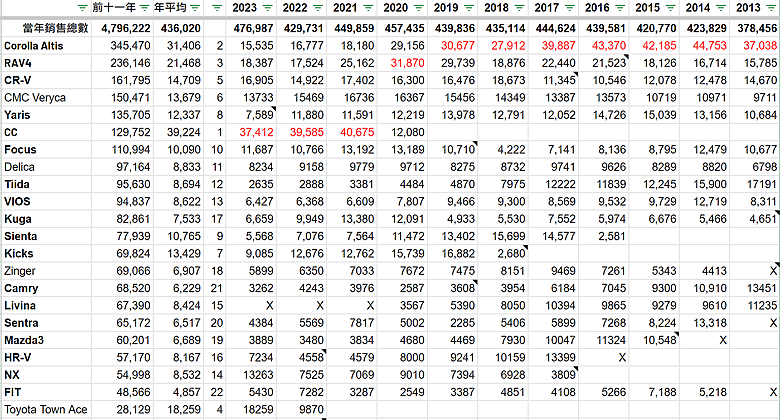780x420 pixels.
Task: Select Delica total 97,164
Action: [133, 167]
